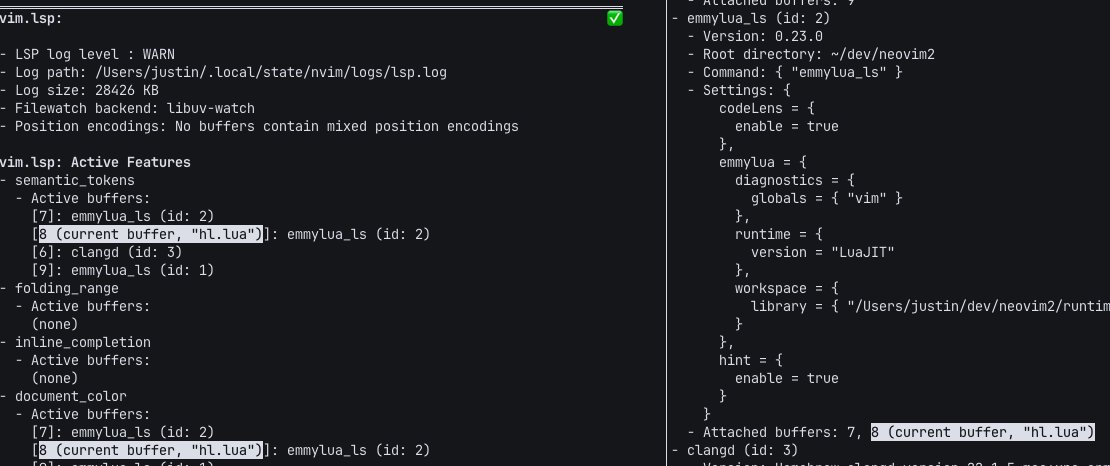The height and width of the screenshot is (466, 1110).
Task: Click 'enable = true' under hint
Action: 786,378
